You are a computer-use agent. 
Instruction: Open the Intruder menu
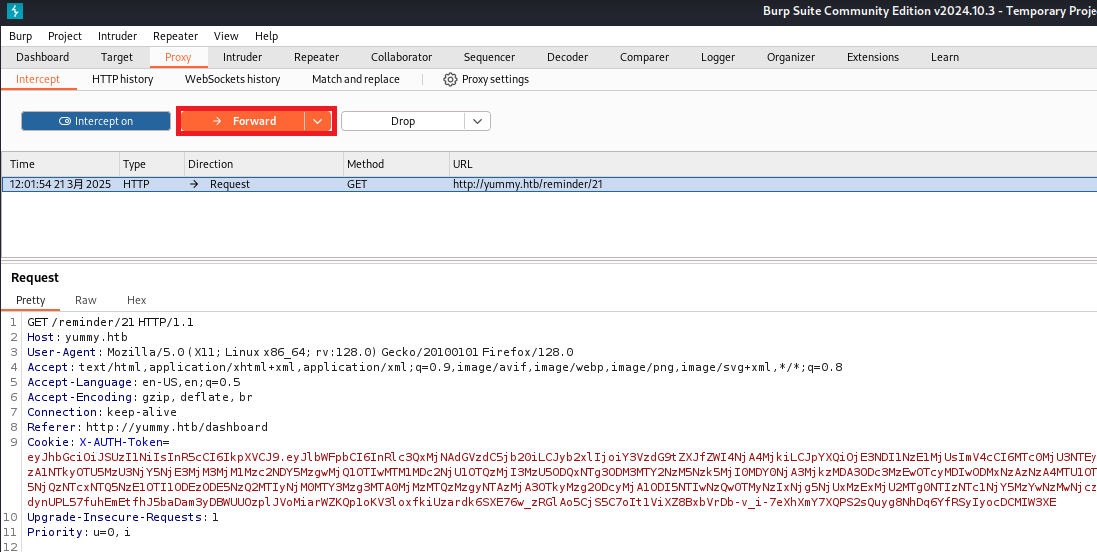(x=119, y=36)
